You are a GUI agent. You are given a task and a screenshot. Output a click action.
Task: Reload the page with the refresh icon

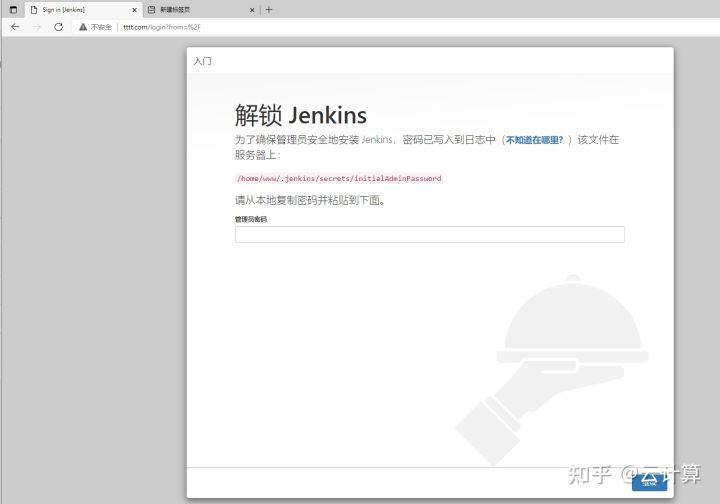[58, 27]
